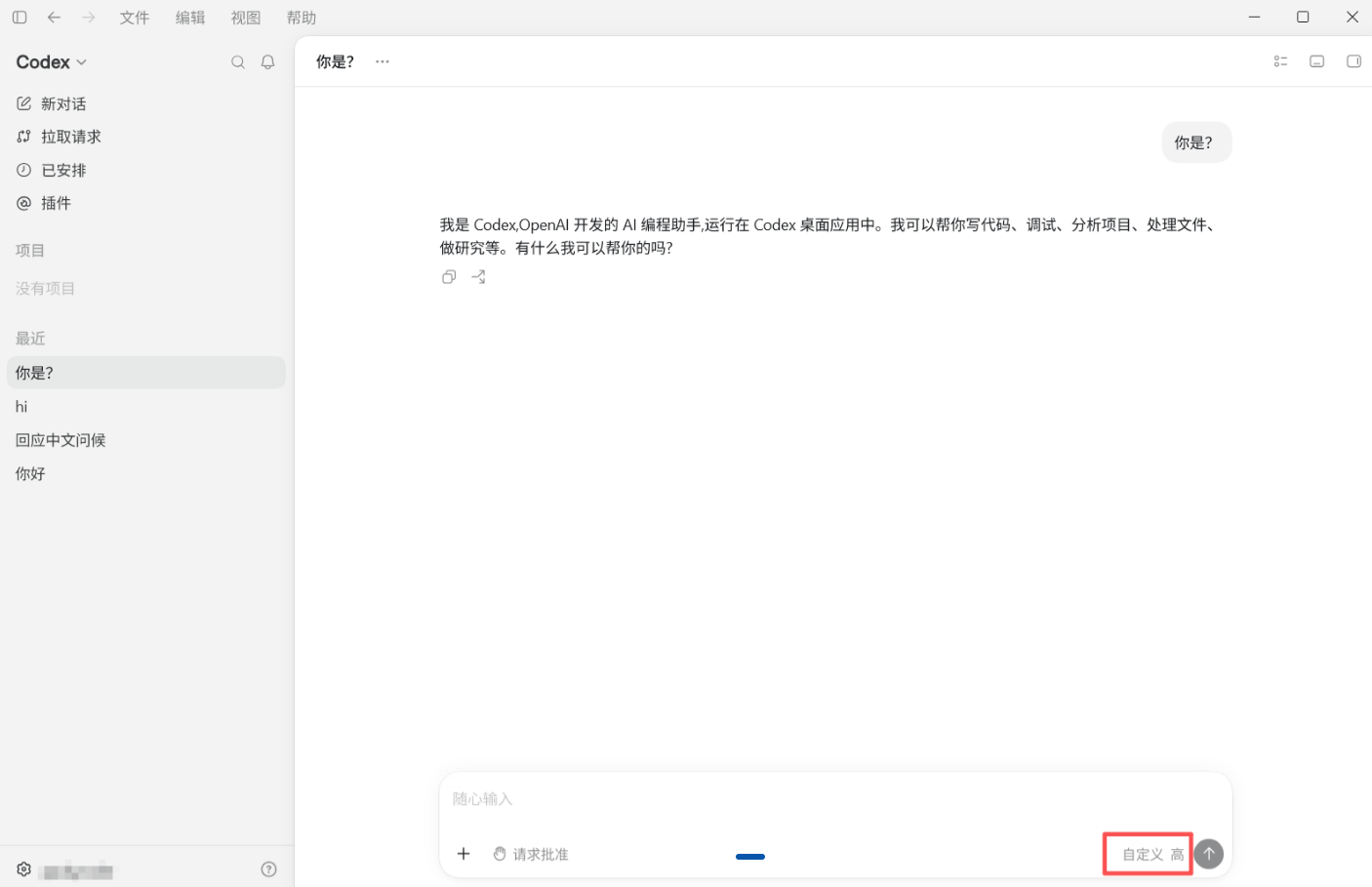
Task: Click the assistant reply starting 我是 Codex
Action: 828,236
